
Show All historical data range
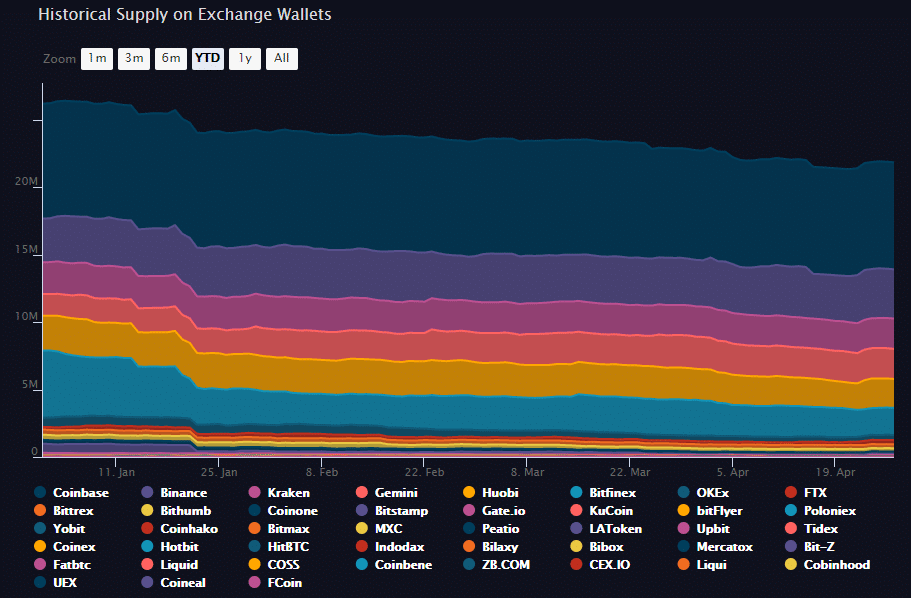coord(281,58)
